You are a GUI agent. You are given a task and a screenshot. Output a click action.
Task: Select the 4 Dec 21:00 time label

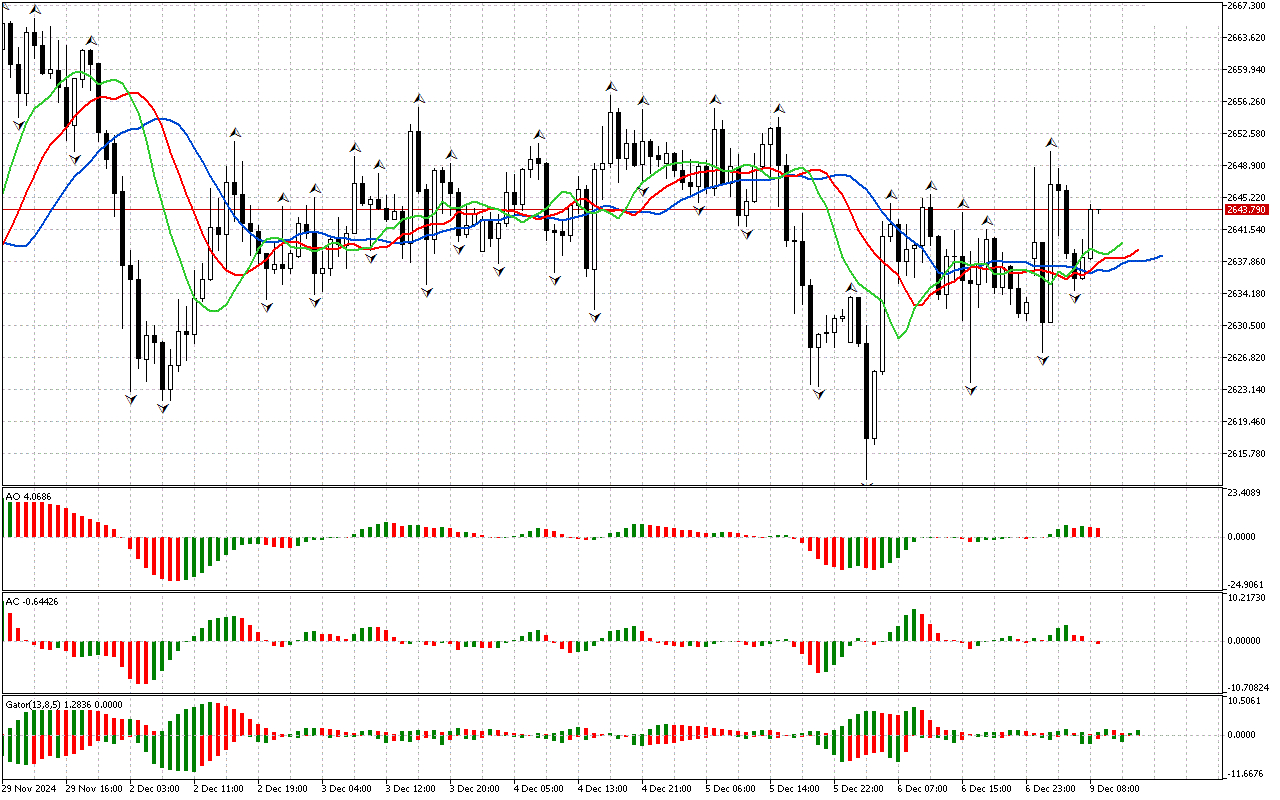click(x=668, y=788)
